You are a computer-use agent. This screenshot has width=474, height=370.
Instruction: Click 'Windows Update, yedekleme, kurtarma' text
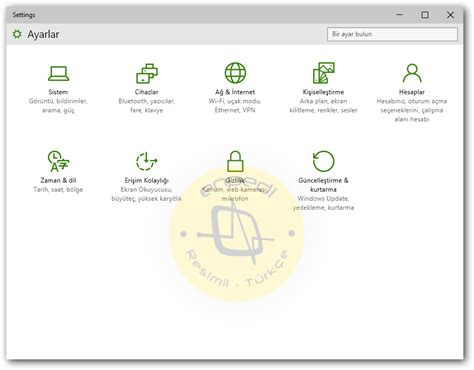[x=323, y=203]
